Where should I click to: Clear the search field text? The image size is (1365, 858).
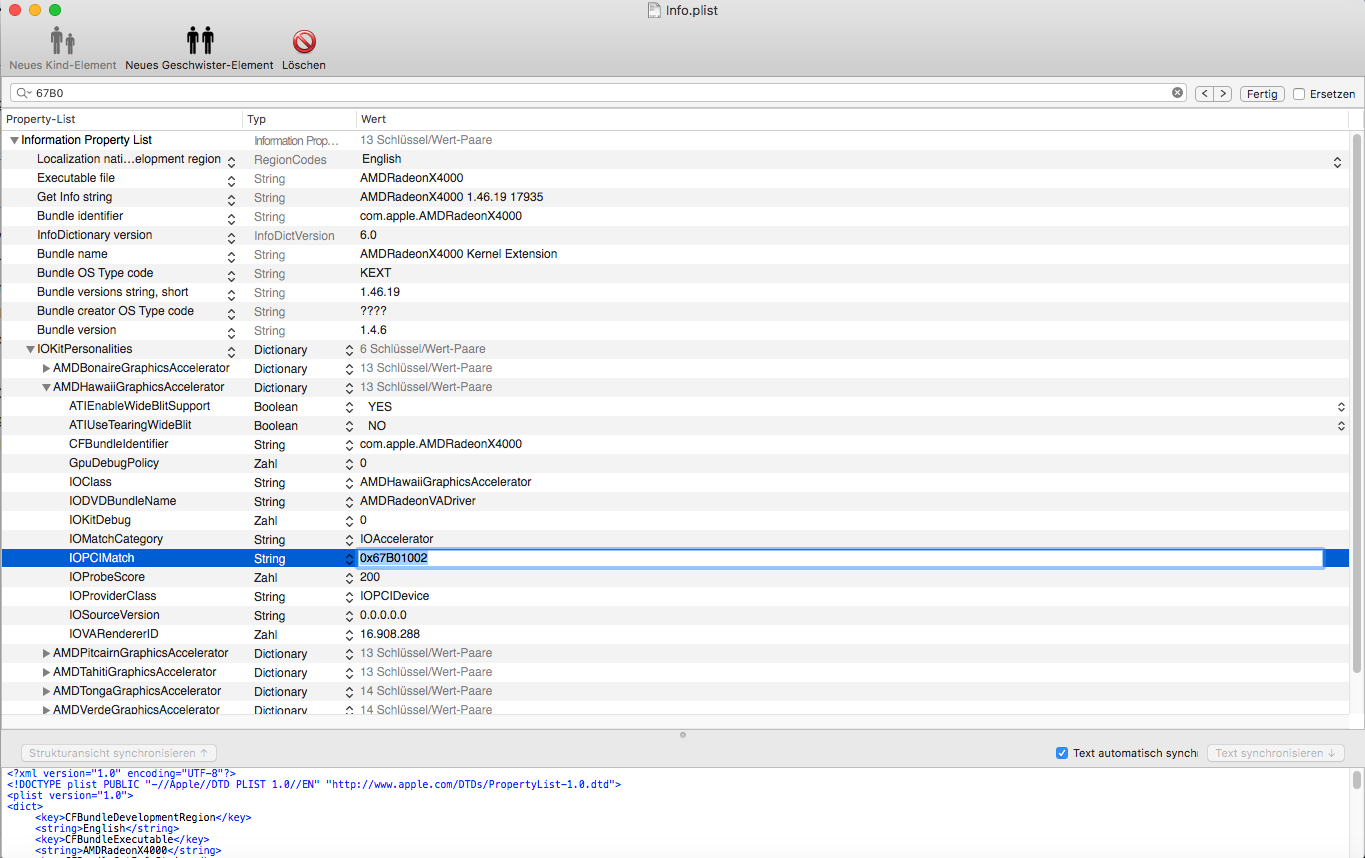tap(1178, 93)
